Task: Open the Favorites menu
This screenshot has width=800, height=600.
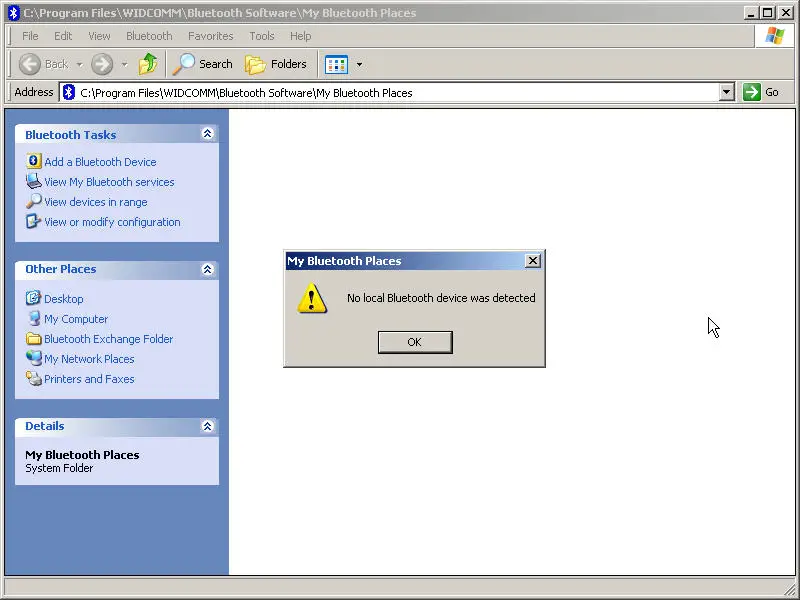Action: point(210,36)
